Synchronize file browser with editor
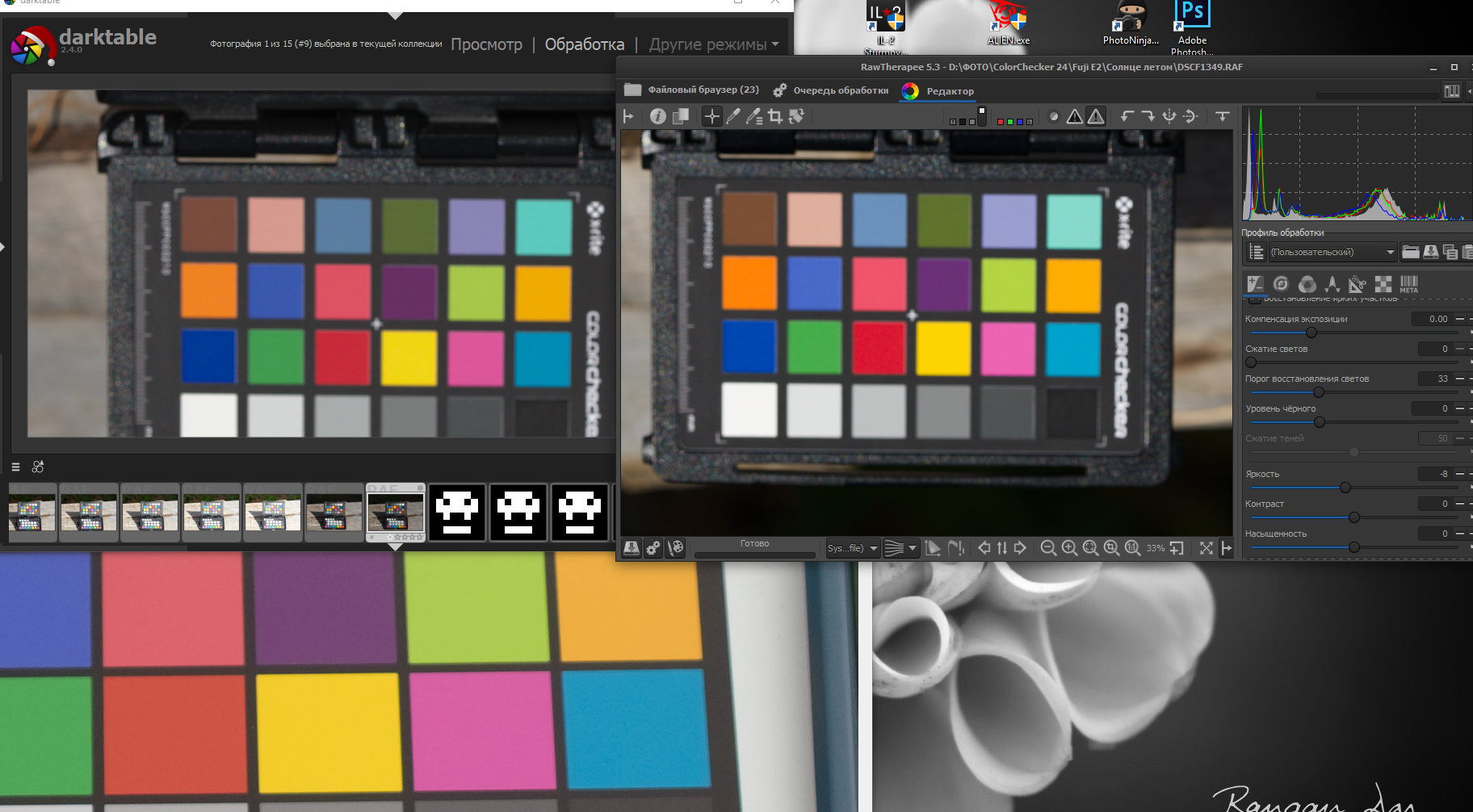 [x=1002, y=548]
